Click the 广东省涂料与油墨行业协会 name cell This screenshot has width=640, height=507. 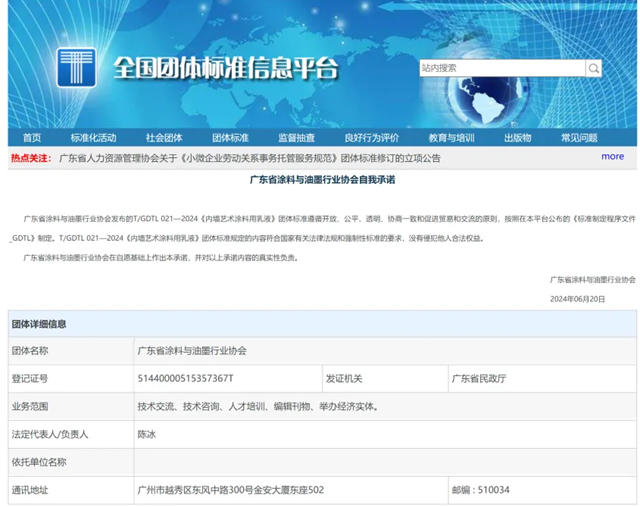[x=385, y=351]
